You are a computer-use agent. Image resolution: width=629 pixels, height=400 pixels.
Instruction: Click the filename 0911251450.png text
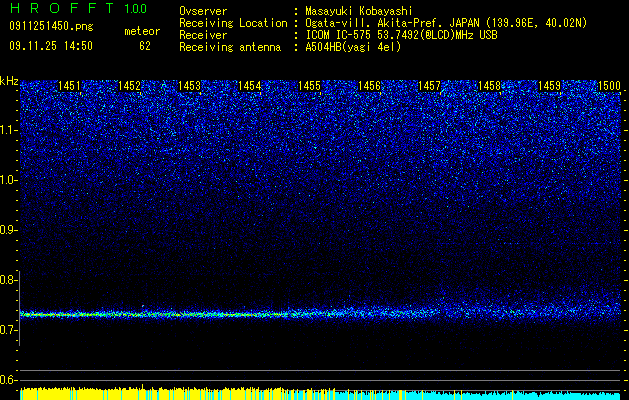(x=51, y=26)
